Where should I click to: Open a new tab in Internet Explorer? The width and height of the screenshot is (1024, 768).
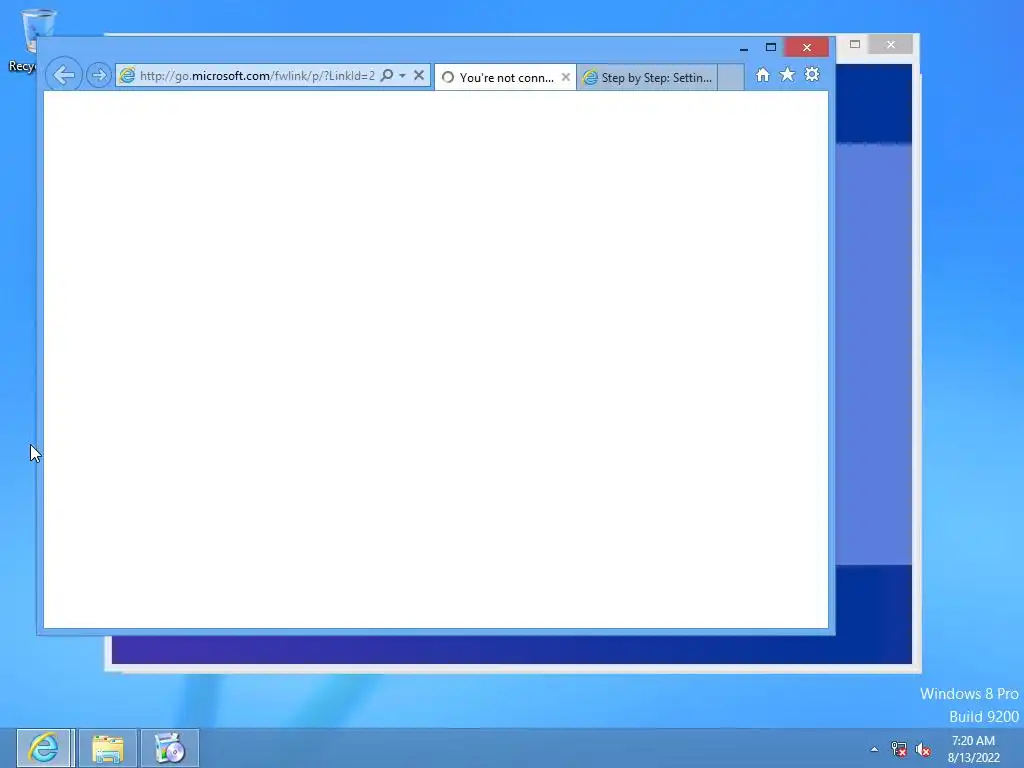pyautogui.click(x=731, y=78)
